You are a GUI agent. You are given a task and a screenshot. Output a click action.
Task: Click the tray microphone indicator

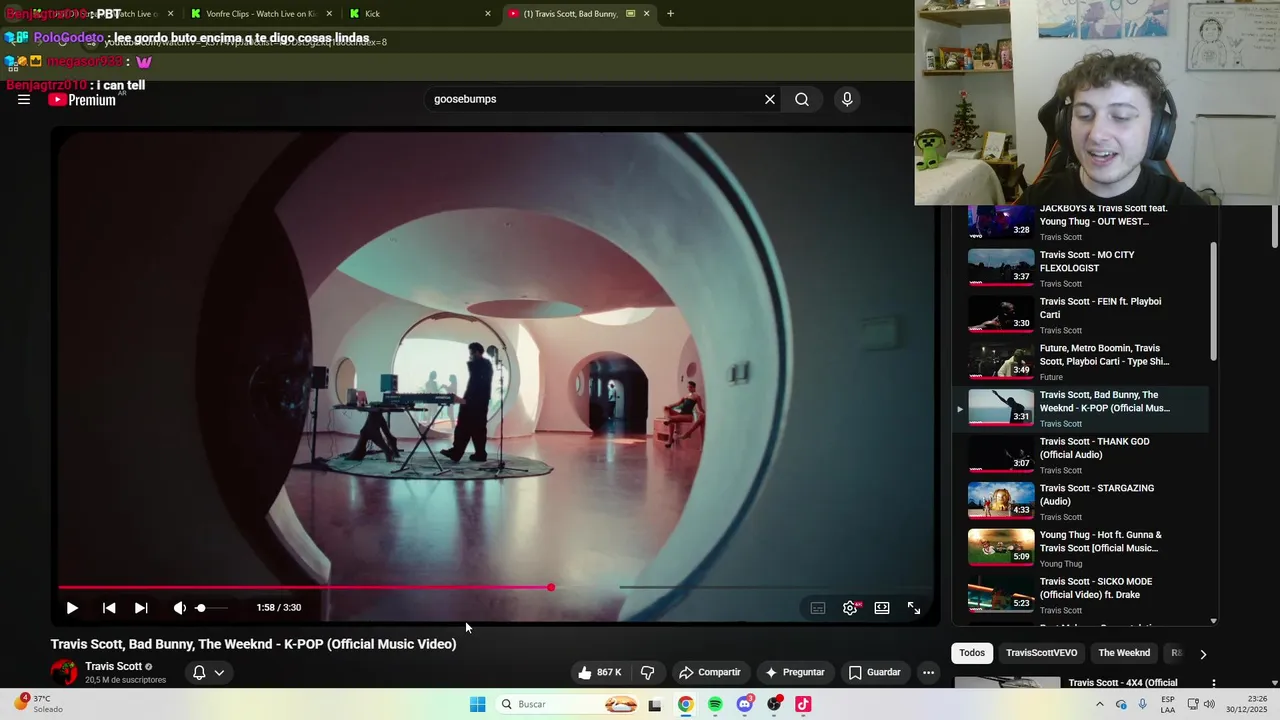1143,704
